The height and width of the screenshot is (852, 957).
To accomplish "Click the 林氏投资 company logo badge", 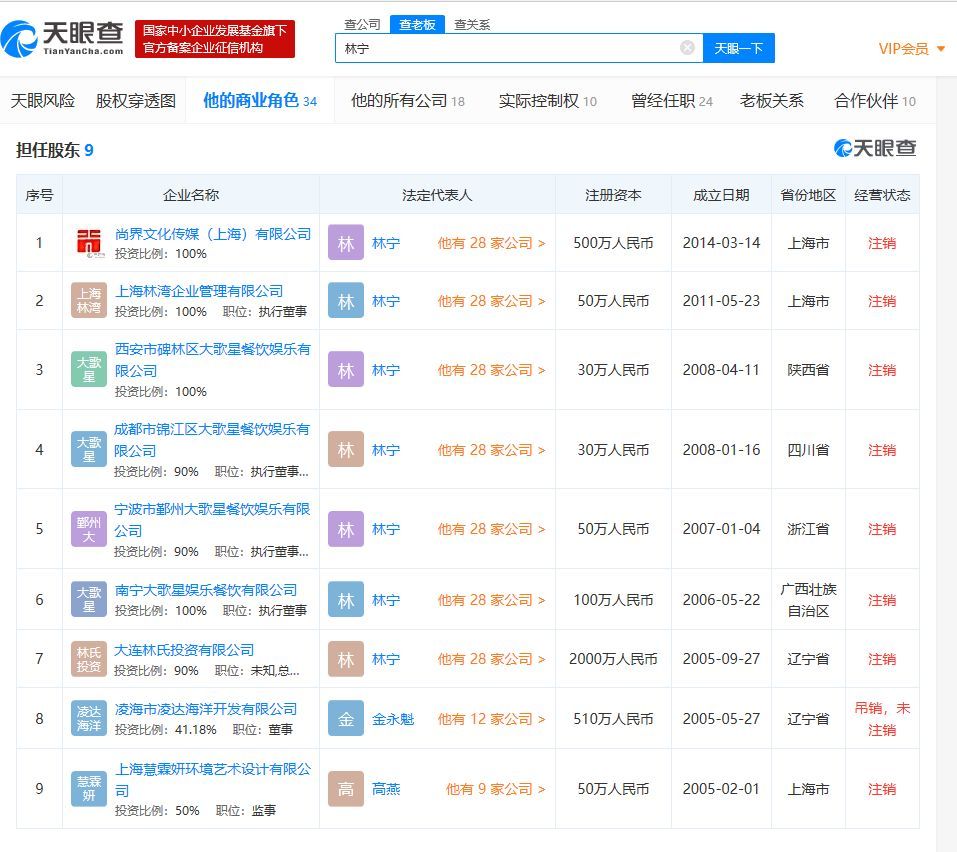I will [89, 659].
